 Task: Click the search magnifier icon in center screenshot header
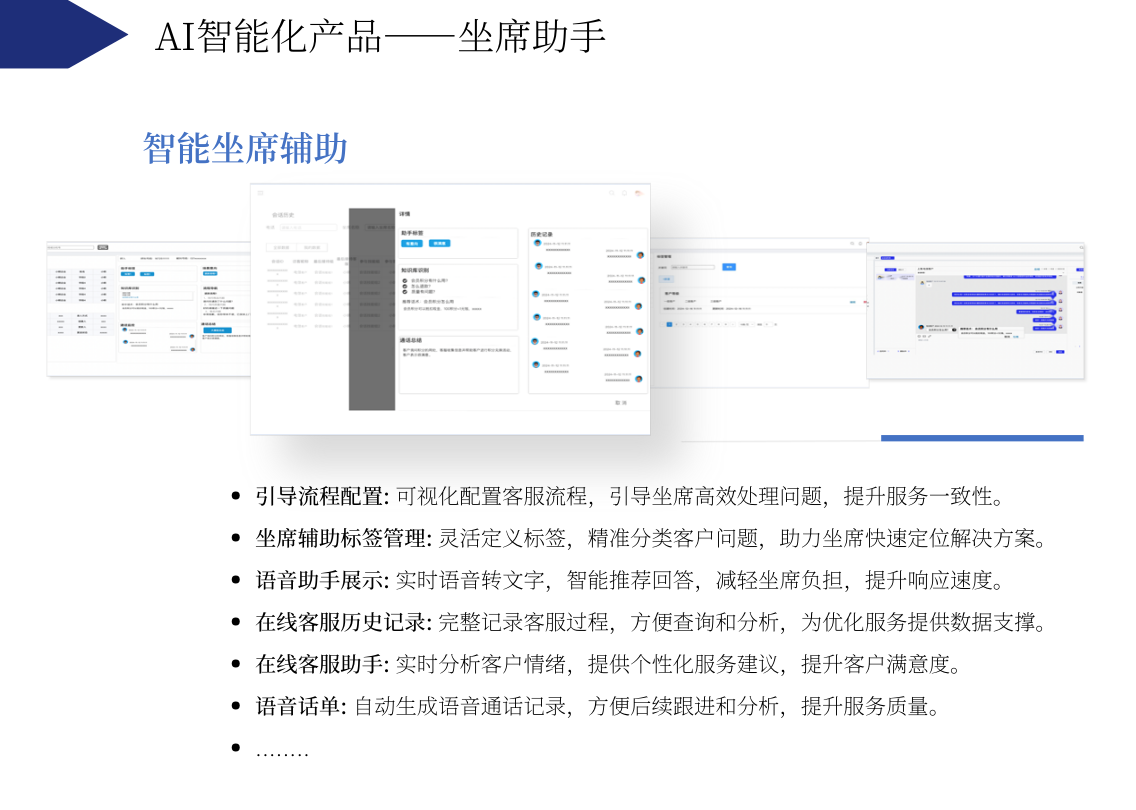click(x=612, y=193)
